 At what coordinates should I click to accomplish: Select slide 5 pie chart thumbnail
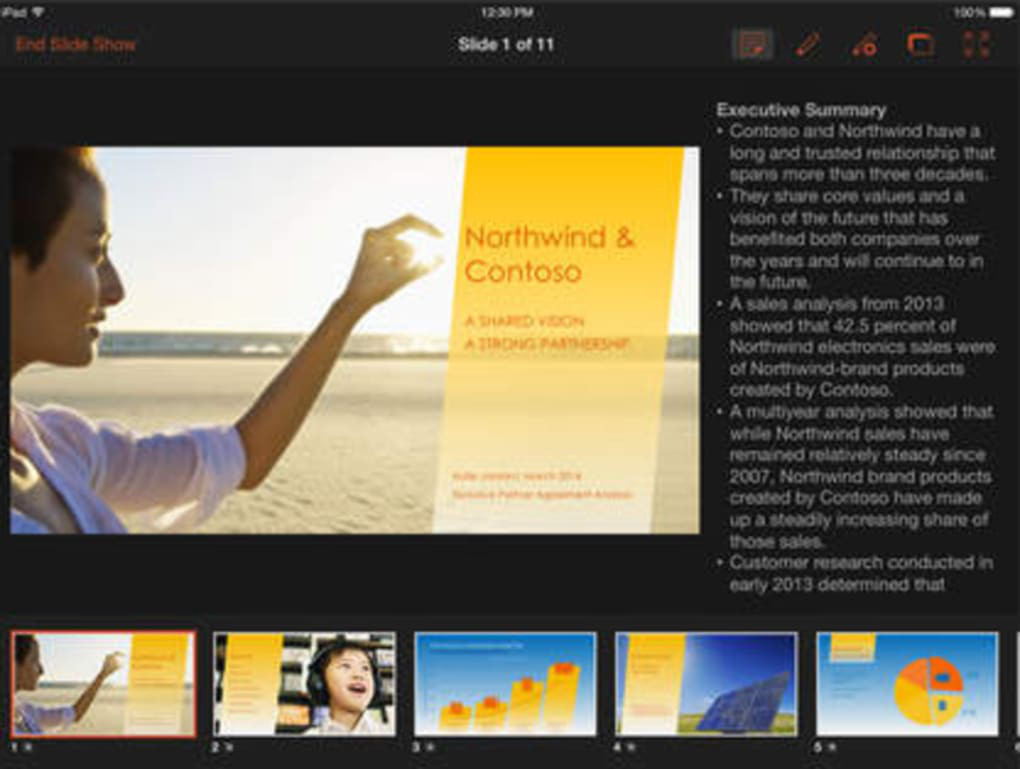[907, 684]
